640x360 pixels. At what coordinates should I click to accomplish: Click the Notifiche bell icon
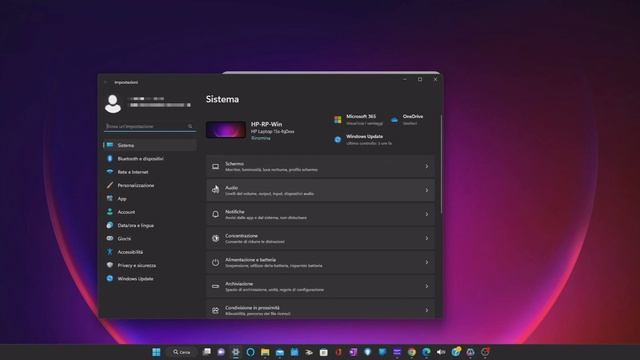tap(216, 214)
